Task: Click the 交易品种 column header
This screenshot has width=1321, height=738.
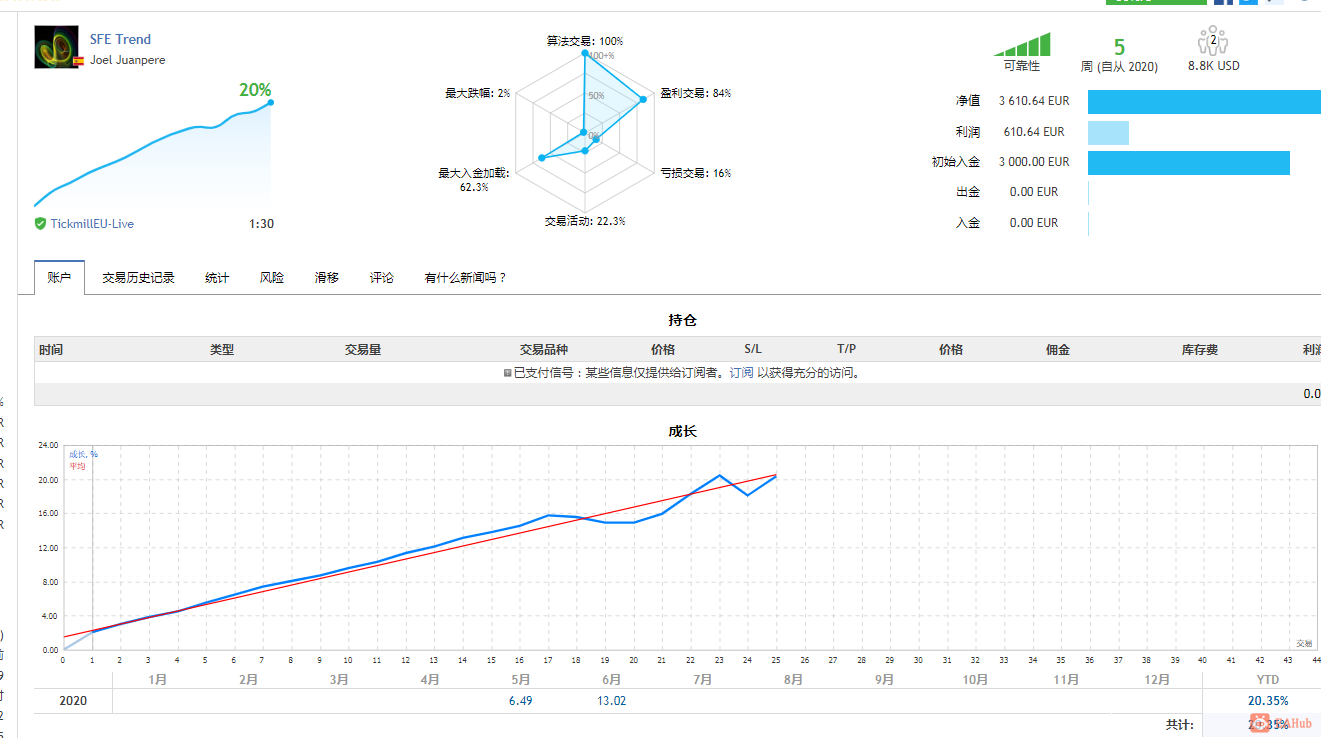Action: (544, 350)
